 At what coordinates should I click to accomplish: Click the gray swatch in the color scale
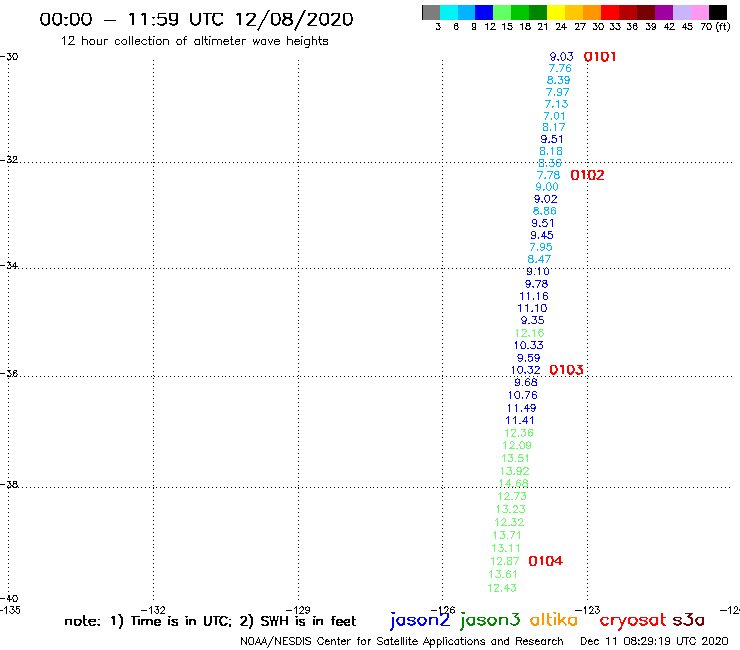pos(431,12)
